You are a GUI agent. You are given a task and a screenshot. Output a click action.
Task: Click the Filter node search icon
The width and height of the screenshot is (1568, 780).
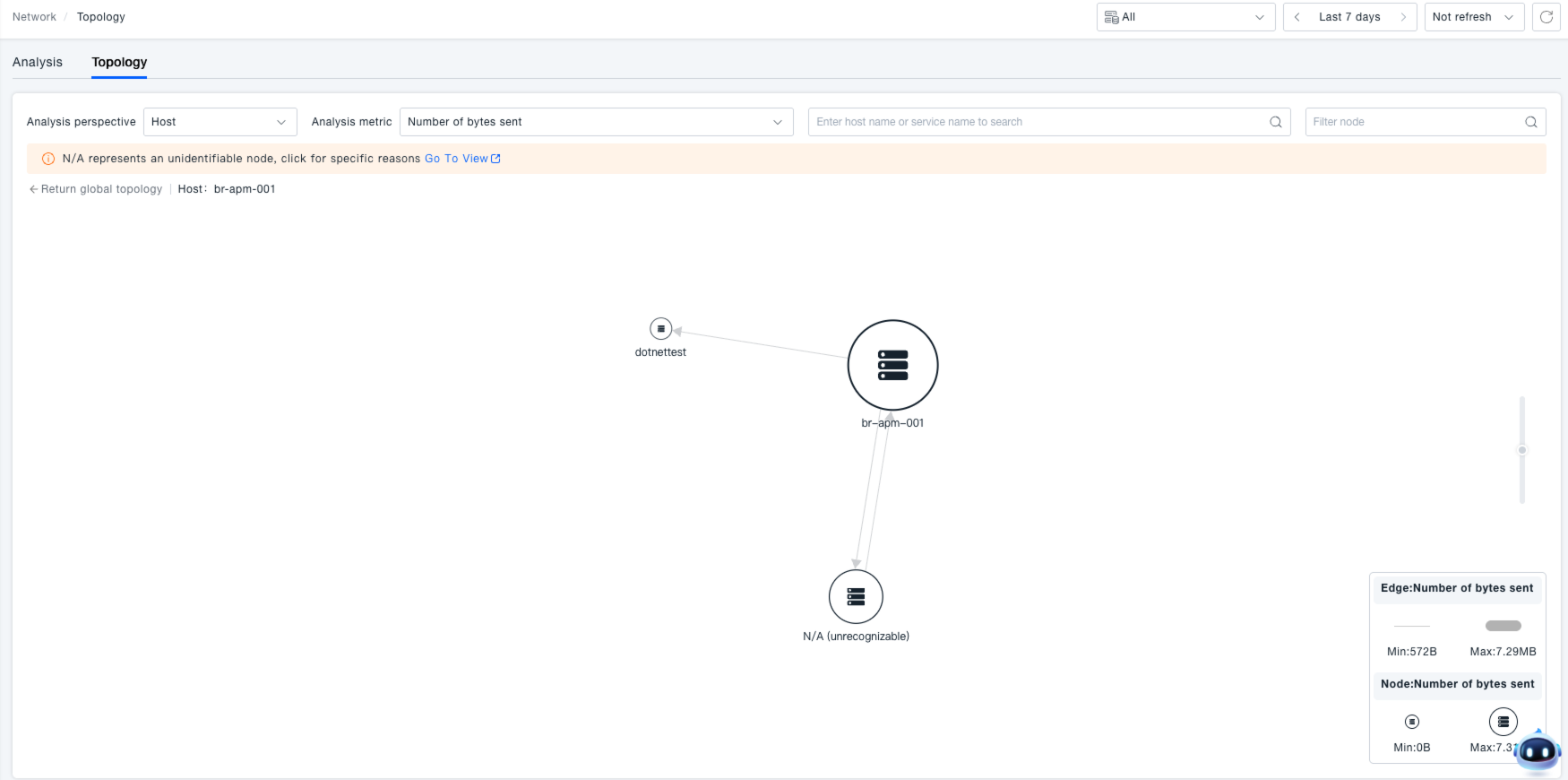pyautogui.click(x=1530, y=122)
